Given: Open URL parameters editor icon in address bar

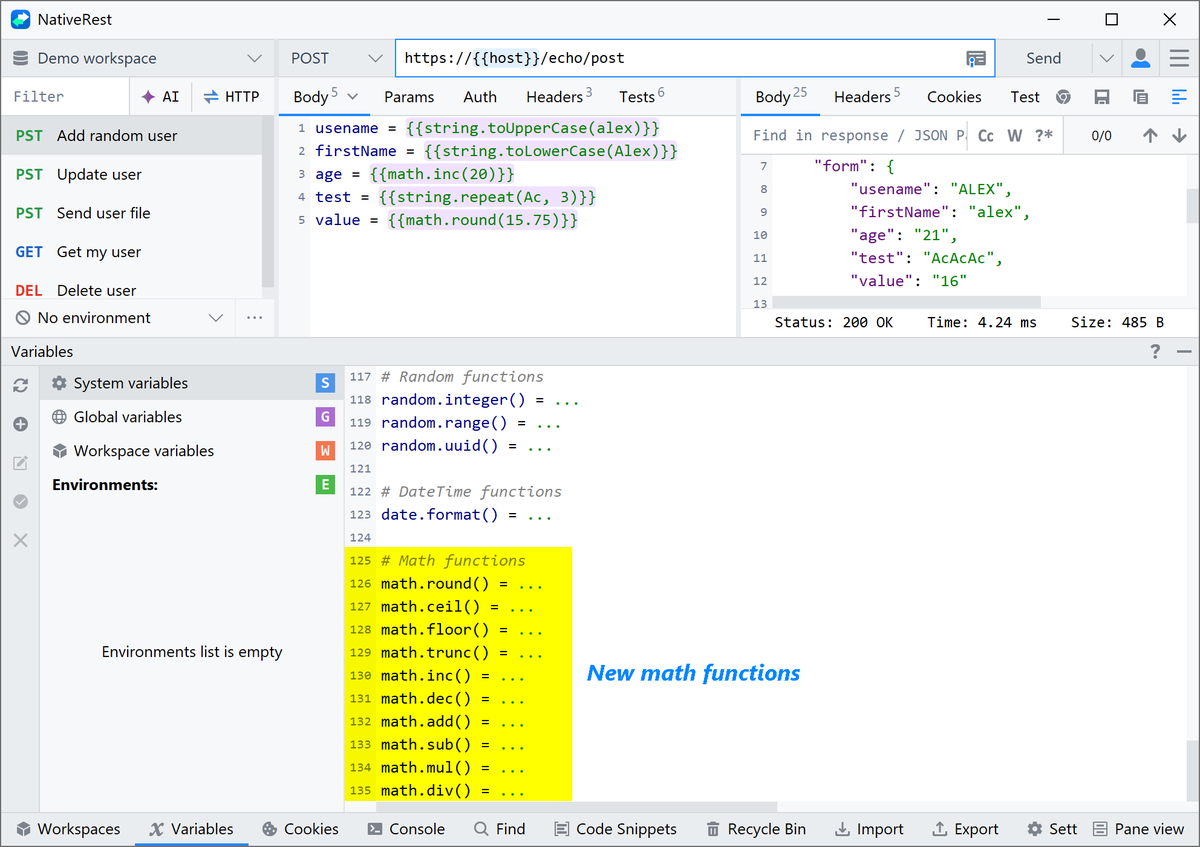Looking at the screenshot, I should [976, 59].
